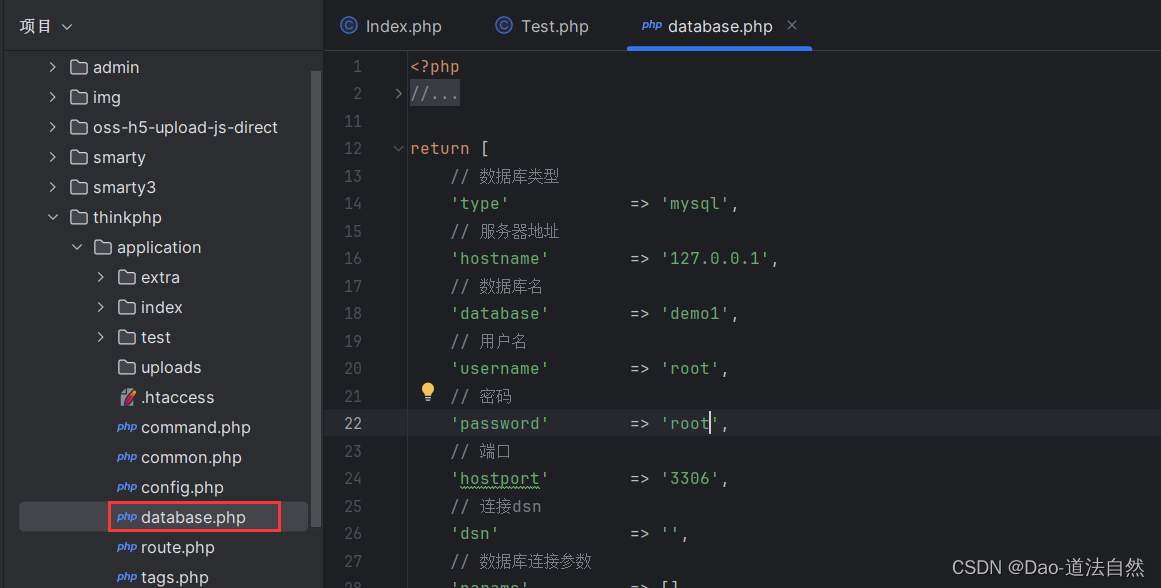Image resolution: width=1161 pixels, height=588 pixels.
Task: Collapse the thinkphp folder
Action: 53,217
